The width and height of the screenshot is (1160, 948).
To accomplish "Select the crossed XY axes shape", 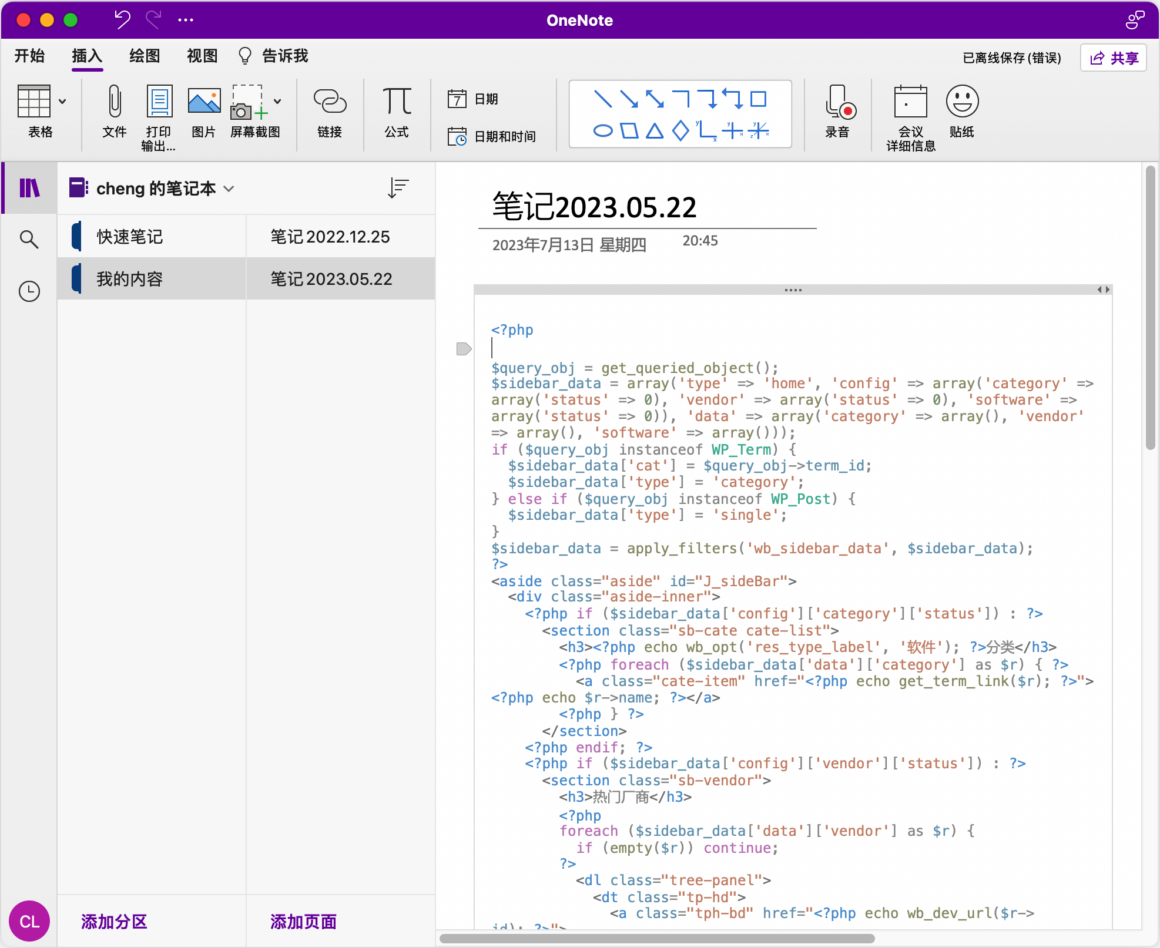I will (x=732, y=131).
